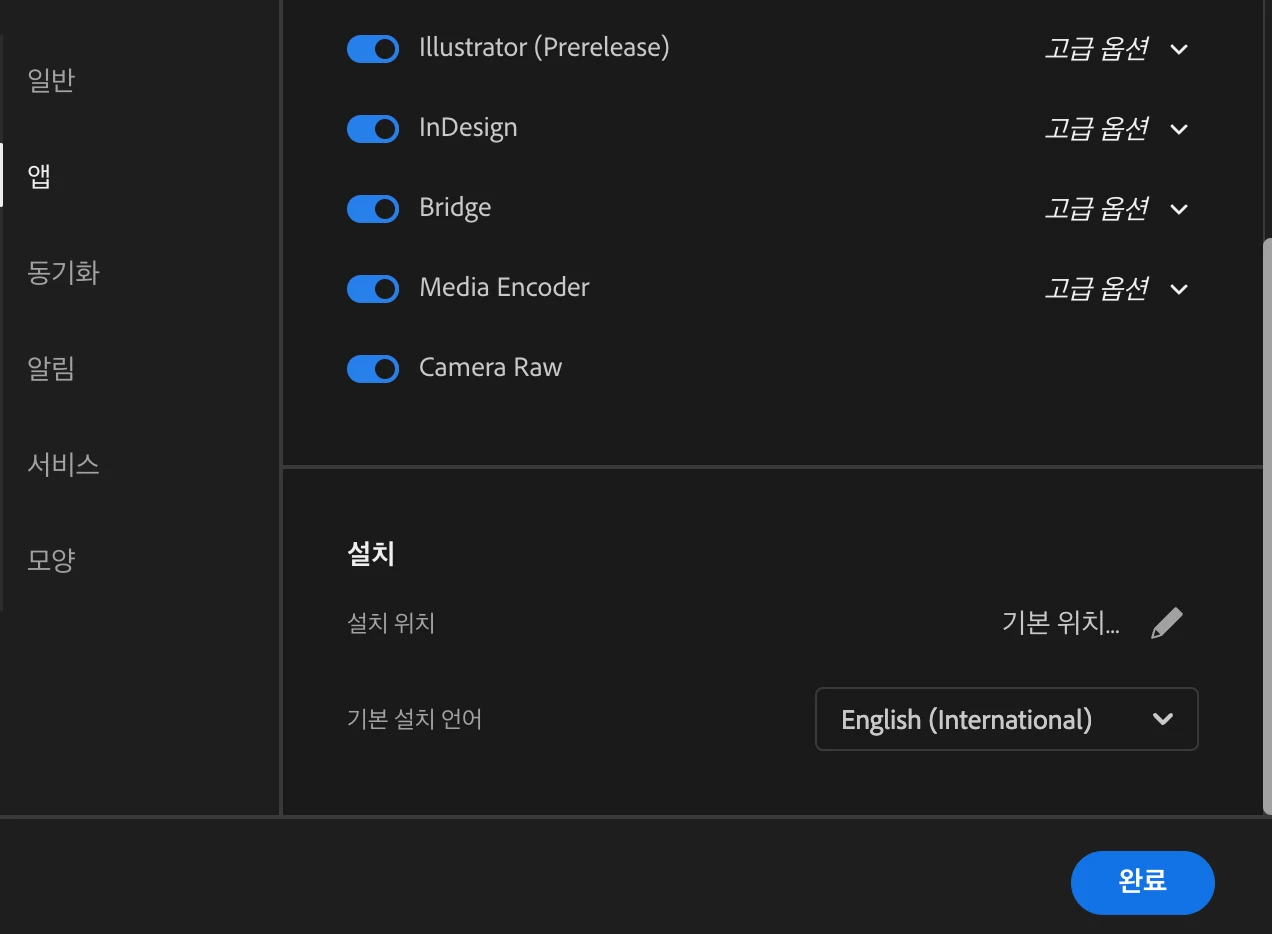Toggle the InDesign auto-update switch
This screenshot has width=1272, height=934.
(373, 129)
